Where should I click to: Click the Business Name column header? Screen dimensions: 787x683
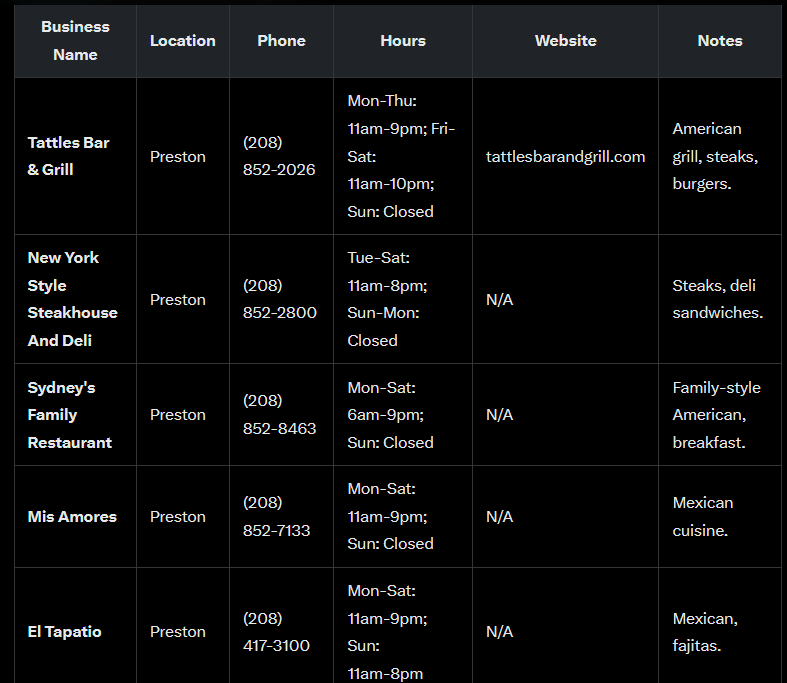coord(75,41)
